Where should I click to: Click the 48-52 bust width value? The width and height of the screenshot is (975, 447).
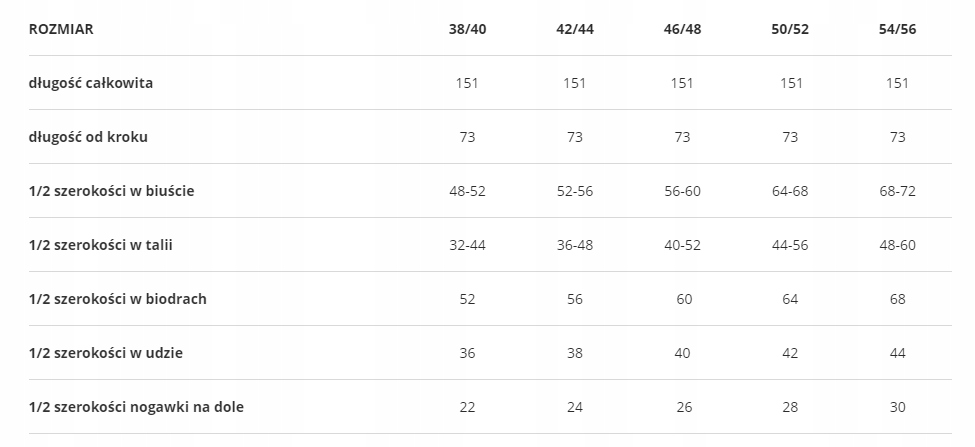(467, 191)
